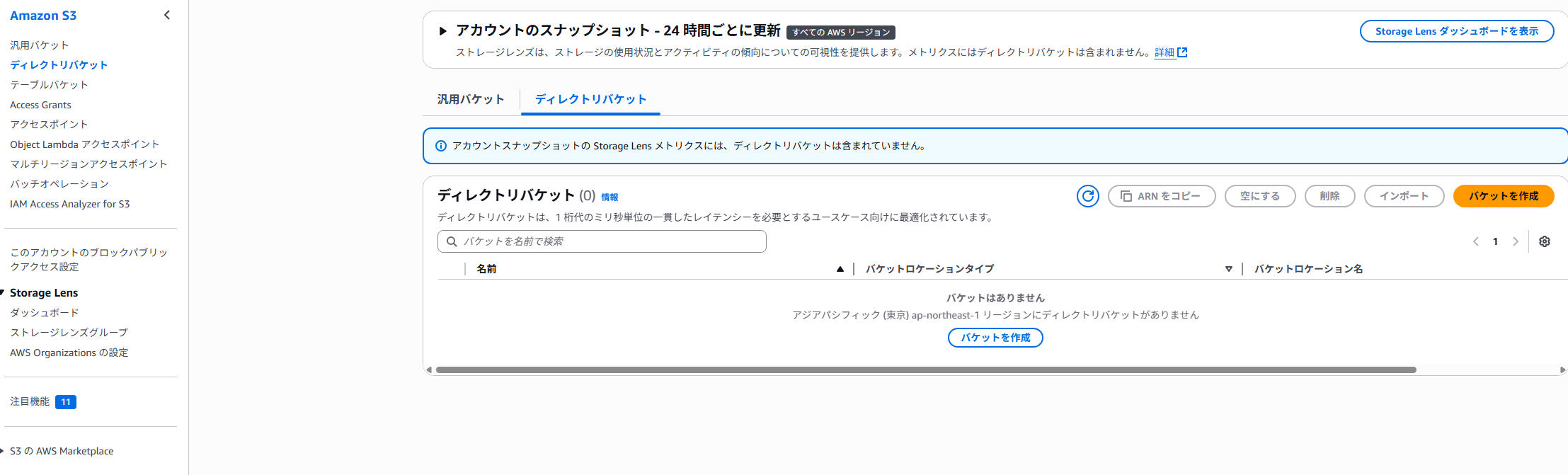Click the page number 1 indicator

[1495, 241]
